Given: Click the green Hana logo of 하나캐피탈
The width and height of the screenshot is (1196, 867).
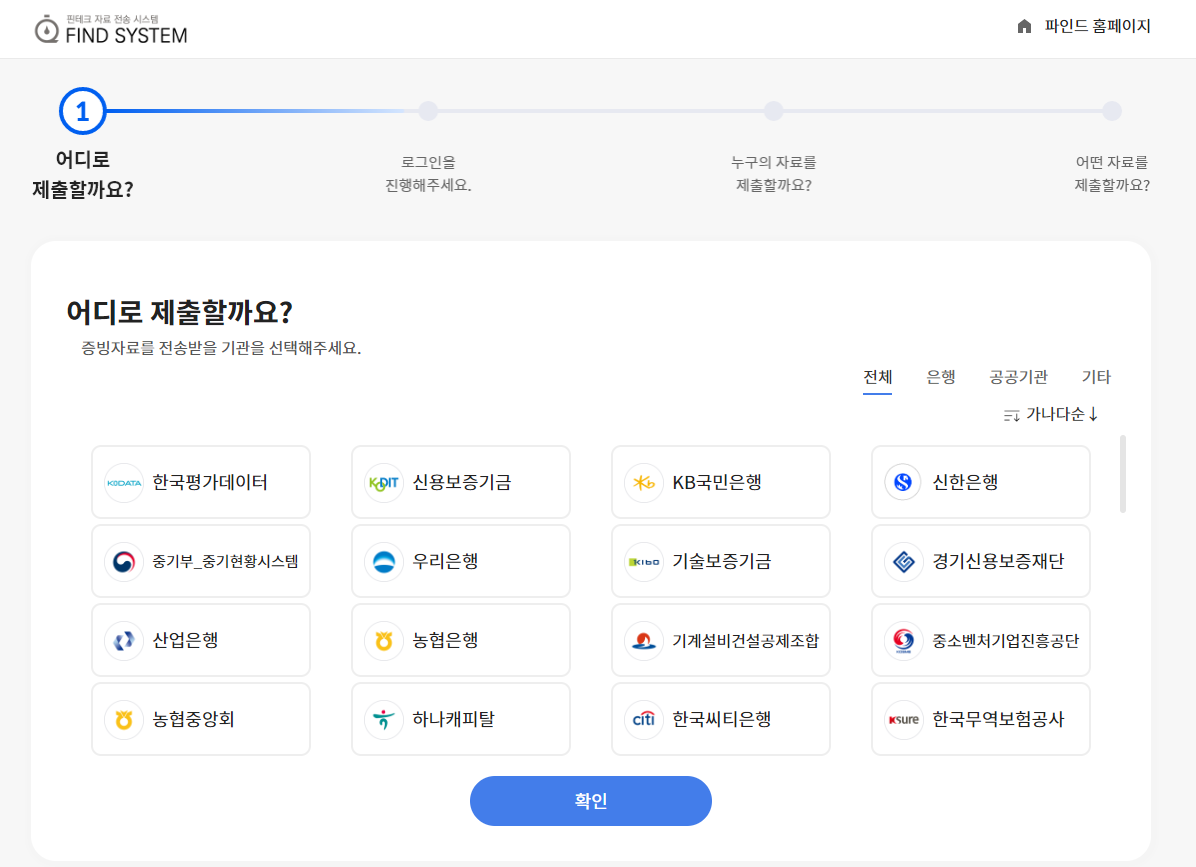Looking at the screenshot, I should click(x=384, y=720).
